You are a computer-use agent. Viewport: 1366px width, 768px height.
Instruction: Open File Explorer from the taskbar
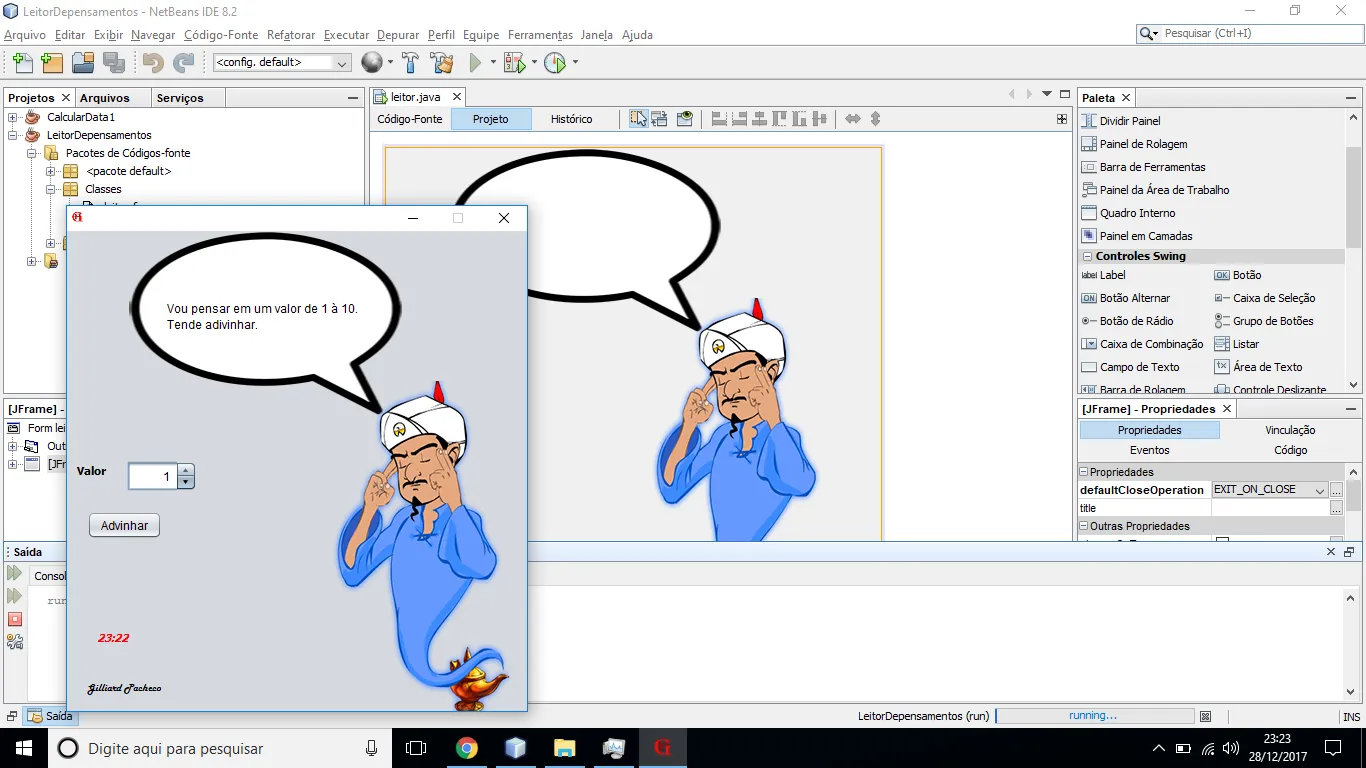point(565,748)
